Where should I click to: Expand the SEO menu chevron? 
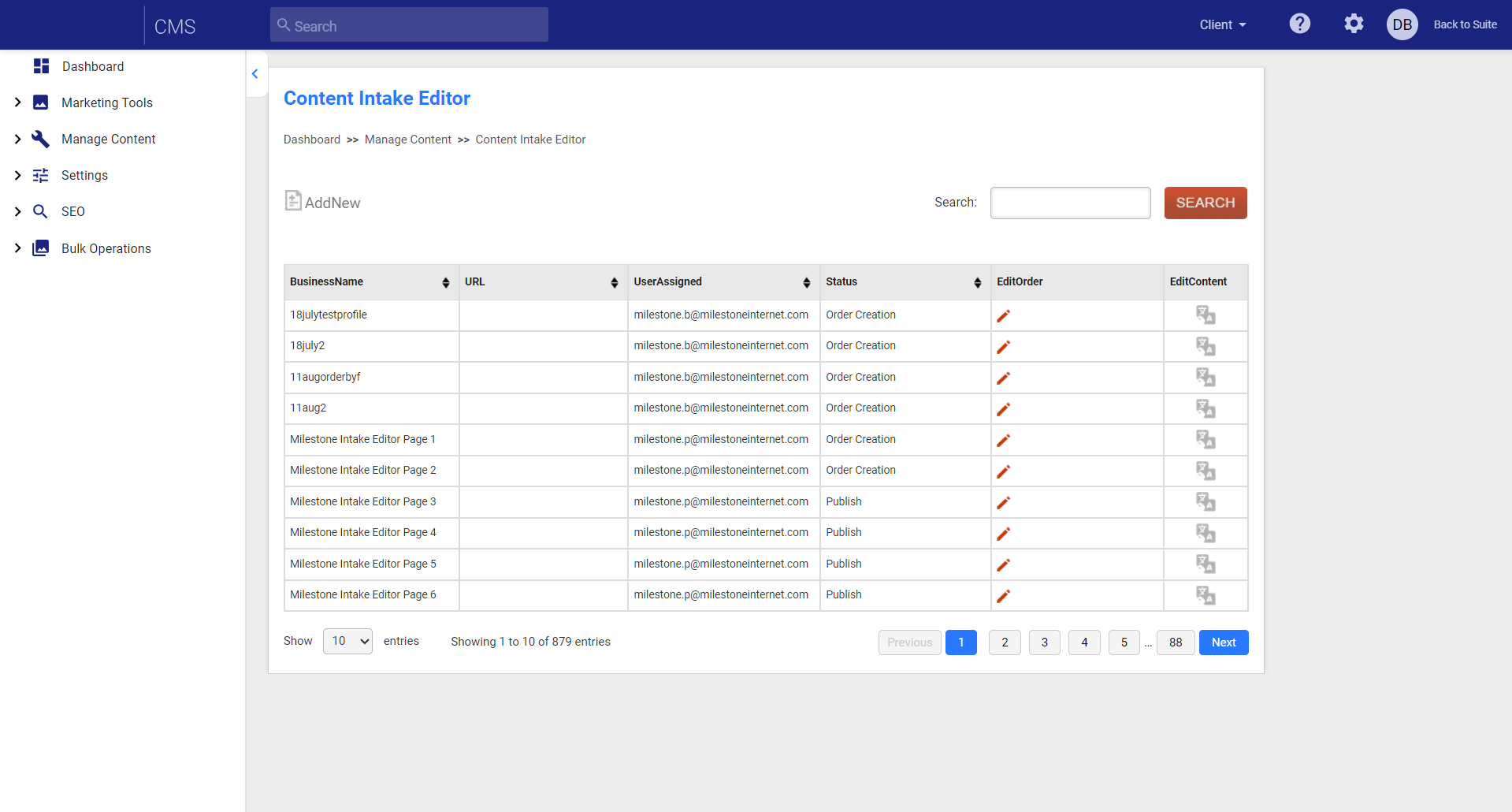17,211
